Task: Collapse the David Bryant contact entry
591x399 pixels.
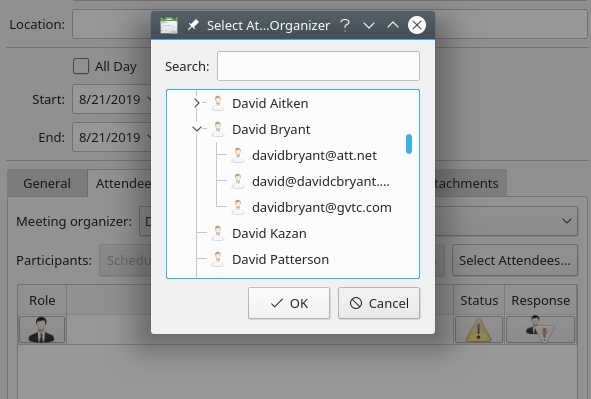Action: (x=196, y=129)
